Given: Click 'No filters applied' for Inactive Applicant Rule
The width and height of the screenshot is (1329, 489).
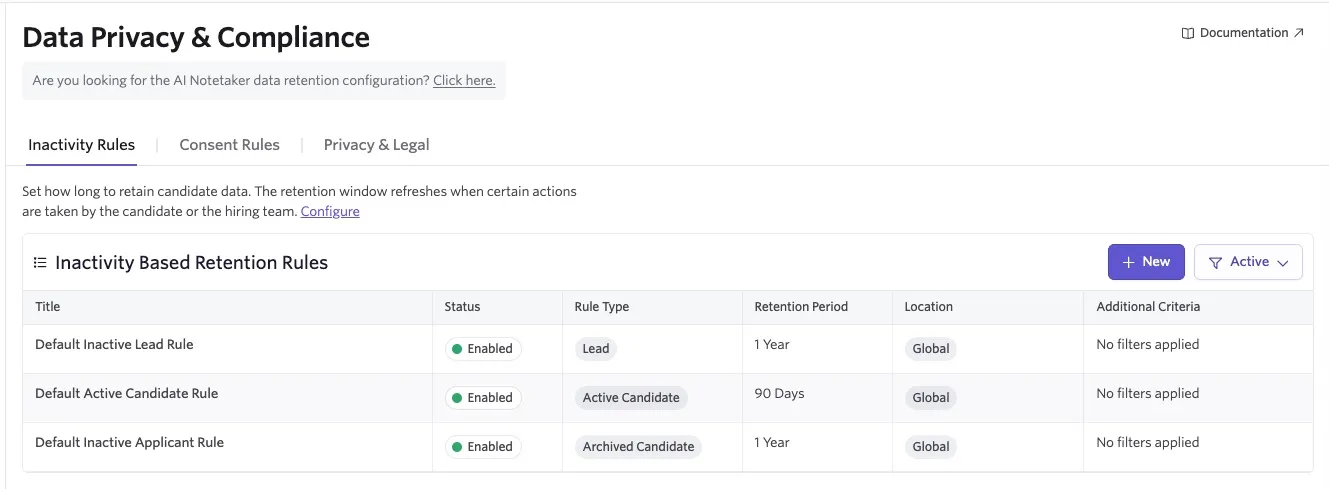Looking at the screenshot, I should coord(1147,442).
